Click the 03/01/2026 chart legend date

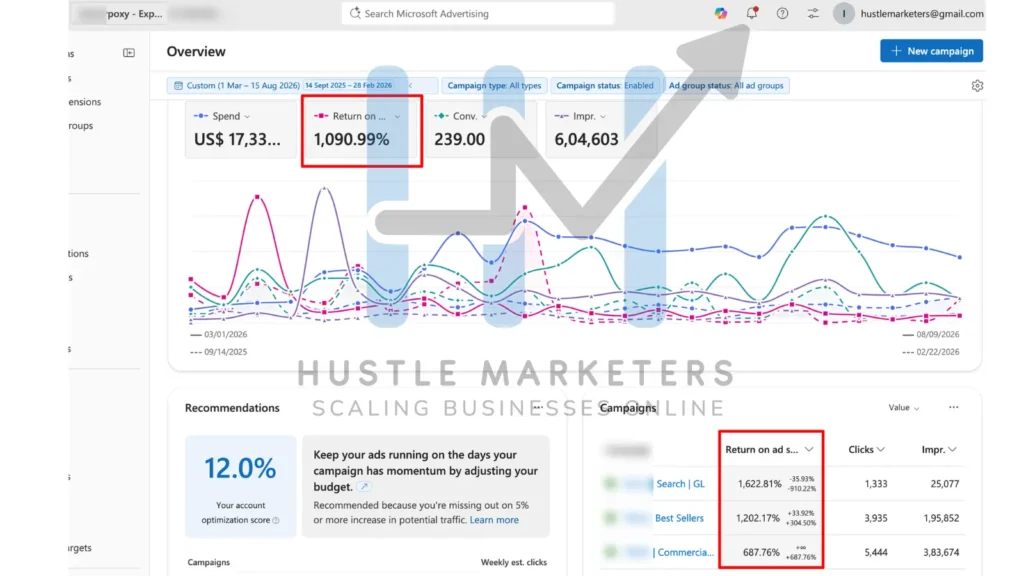(225, 334)
